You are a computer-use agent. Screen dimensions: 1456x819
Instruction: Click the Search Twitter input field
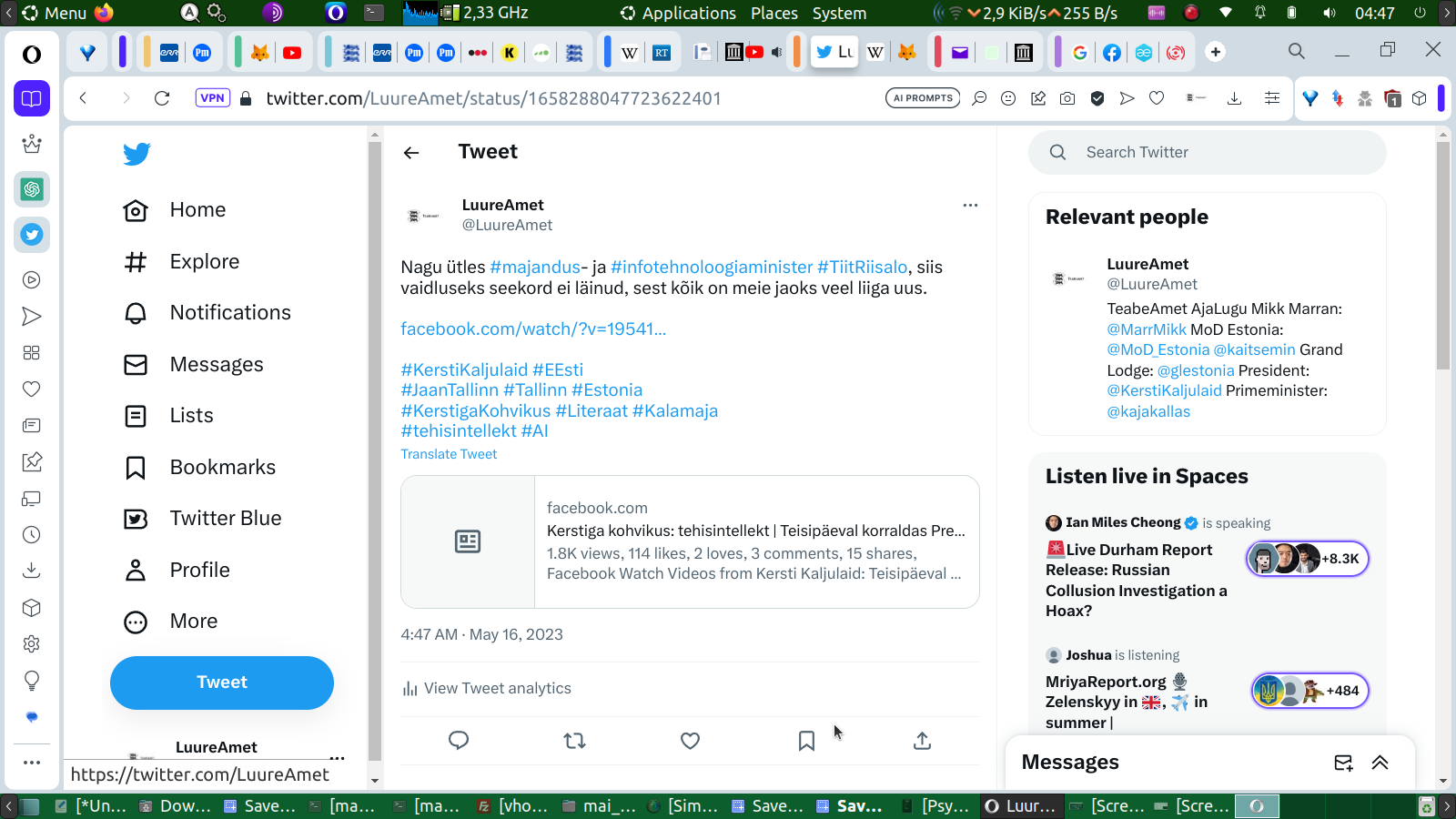[1208, 153]
